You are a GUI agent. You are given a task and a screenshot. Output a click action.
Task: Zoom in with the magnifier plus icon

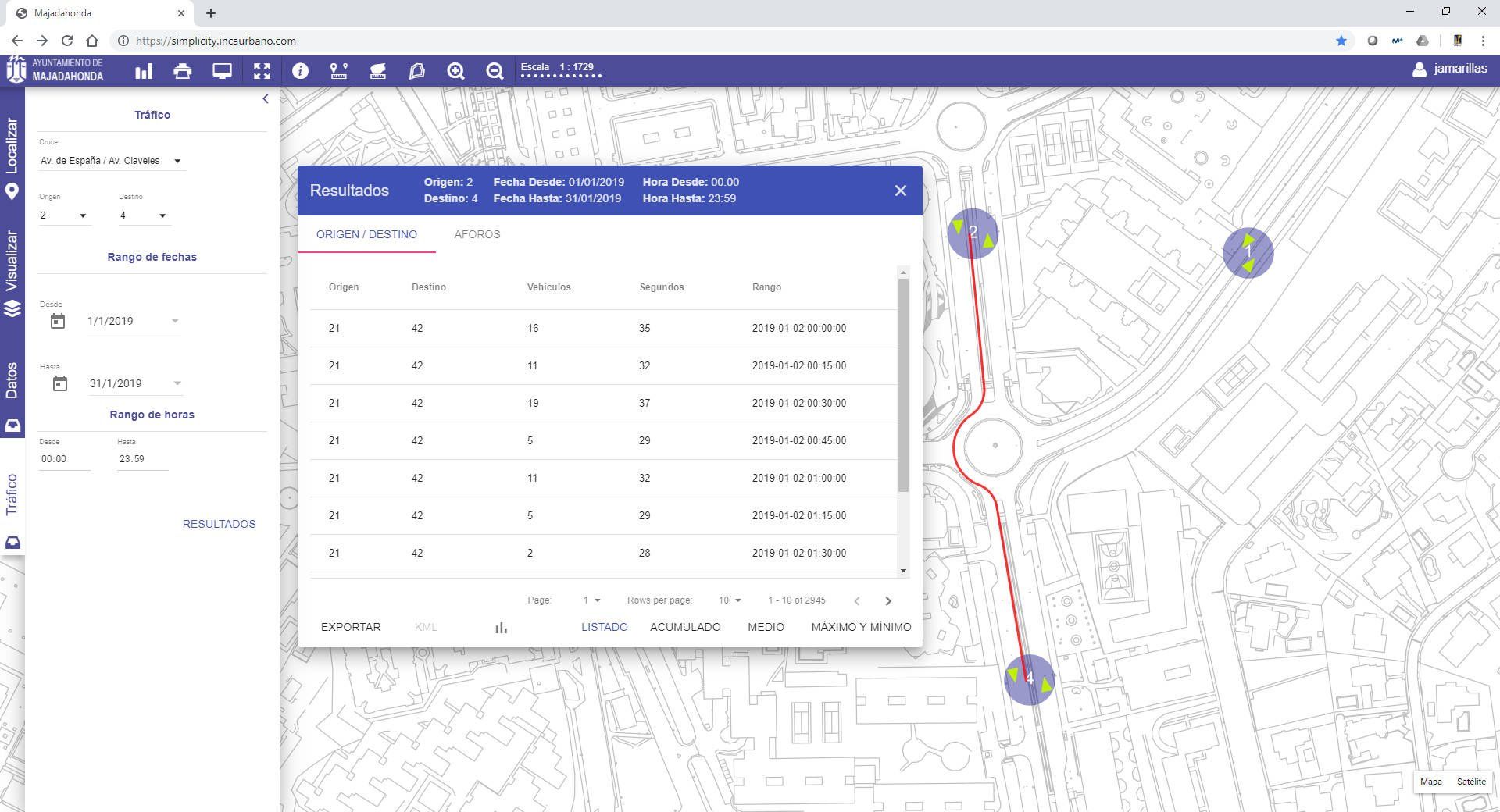[x=455, y=72]
